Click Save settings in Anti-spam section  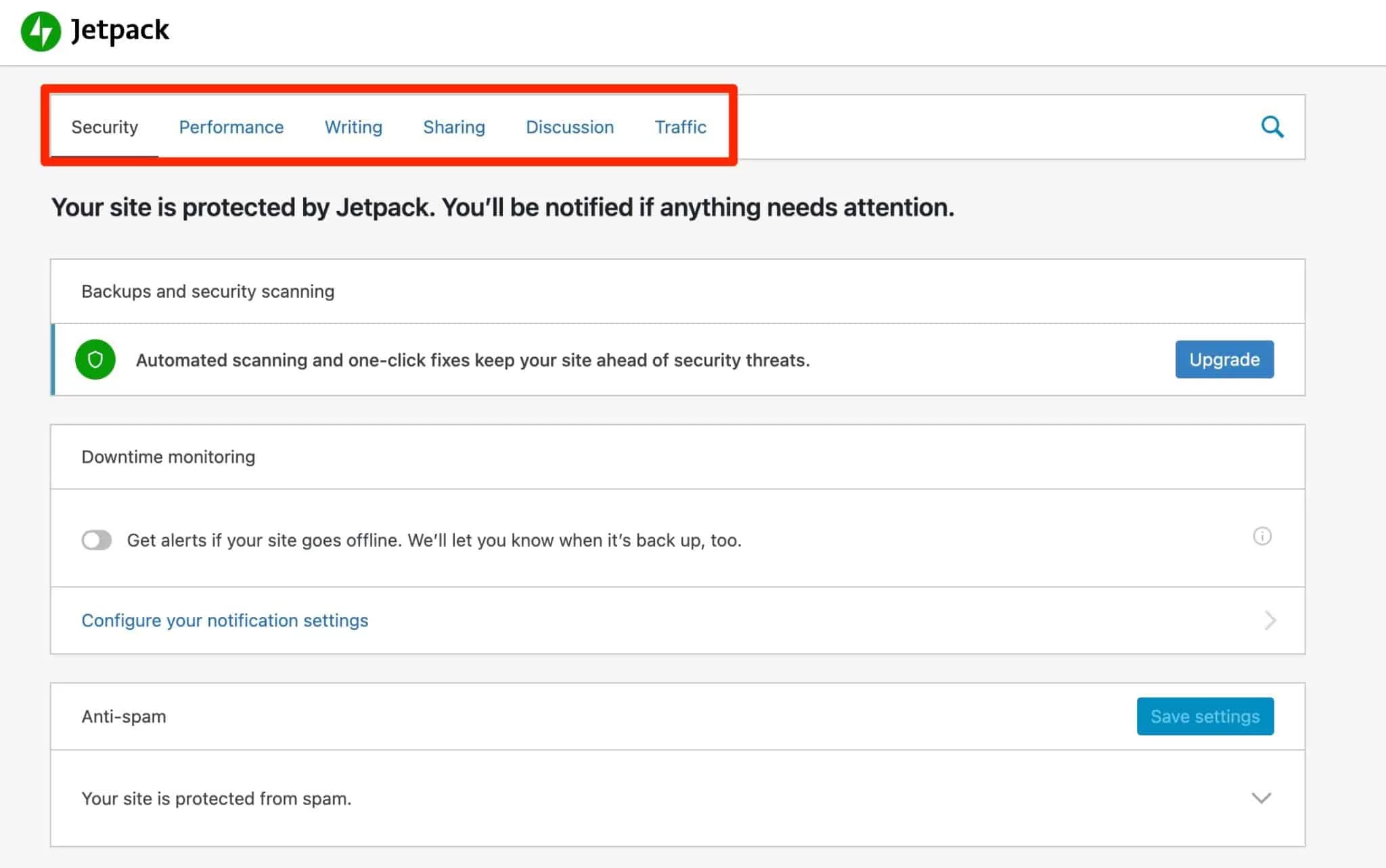pyautogui.click(x=1204, y=716)
